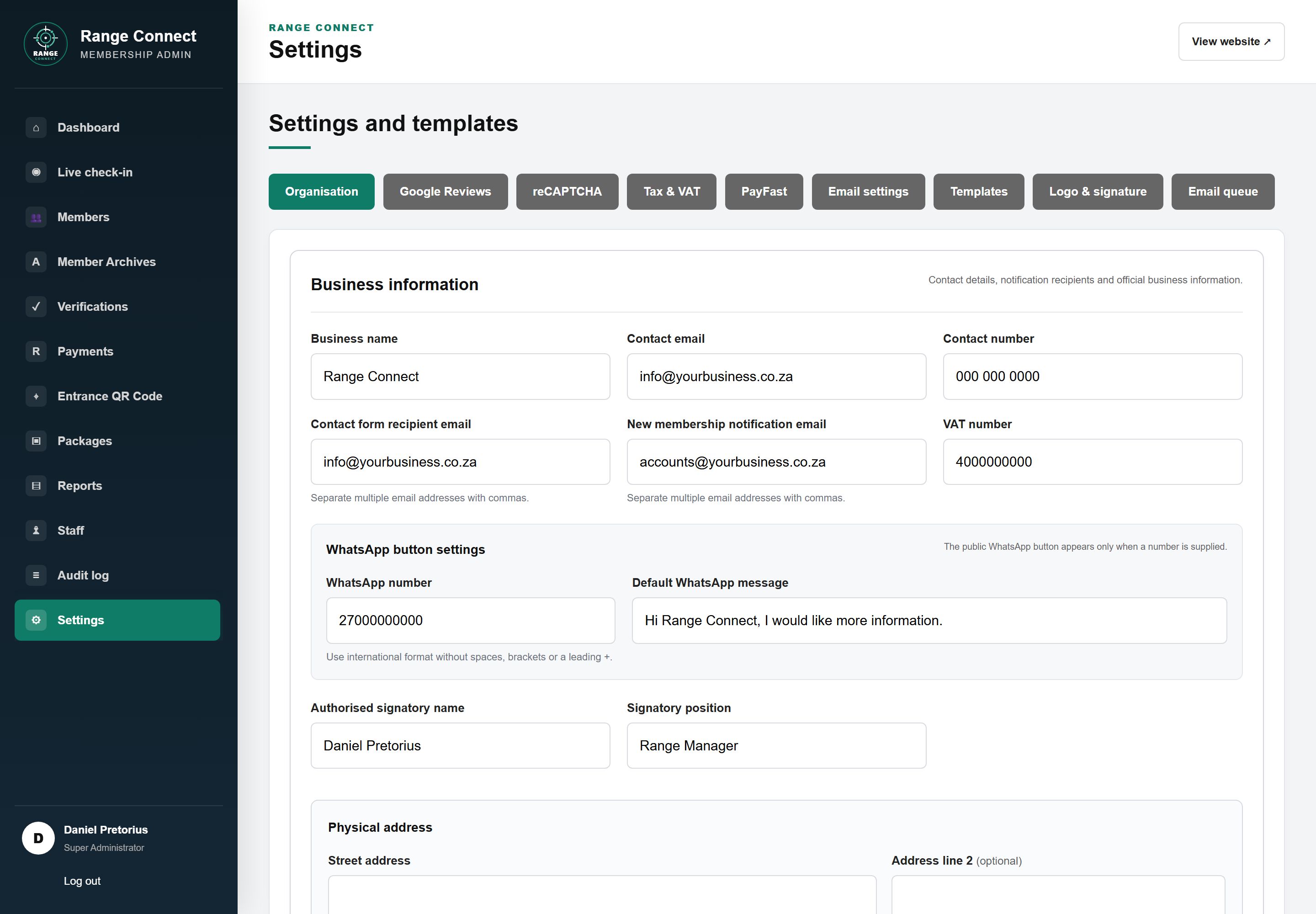
Task: Click the Member Archives A icon
Action: click(36, 262)
